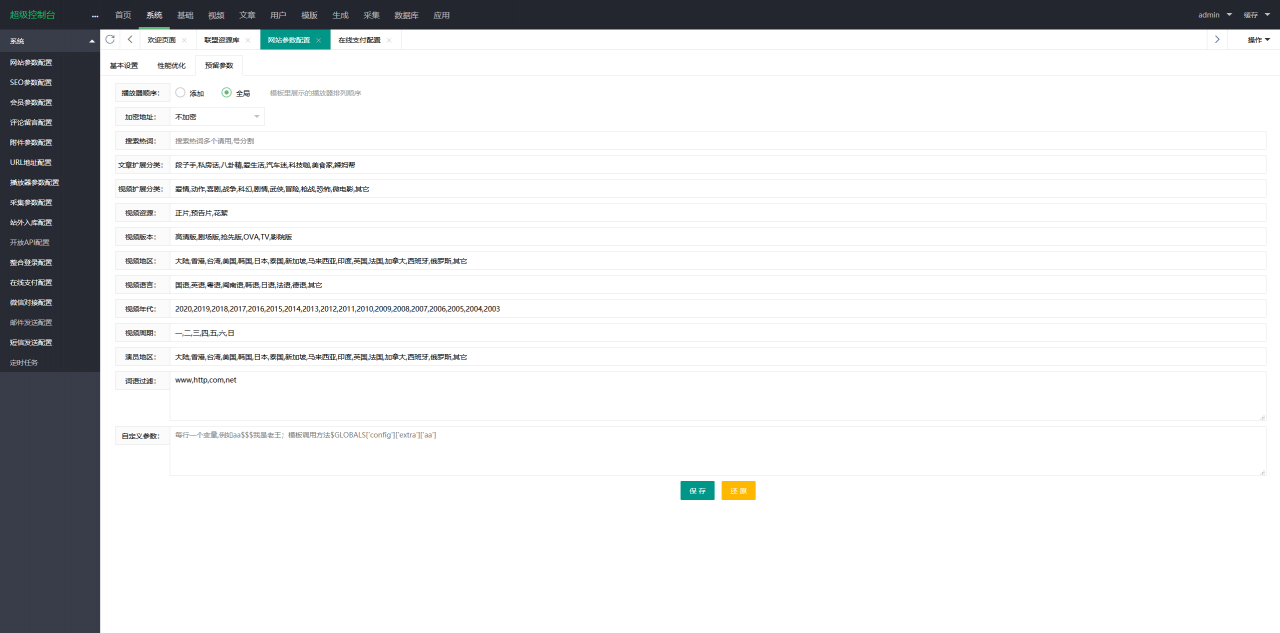Toggle sidebar with the three-dots icon
The height and width of the screenshot is (633, 1280).
(95, 16)
